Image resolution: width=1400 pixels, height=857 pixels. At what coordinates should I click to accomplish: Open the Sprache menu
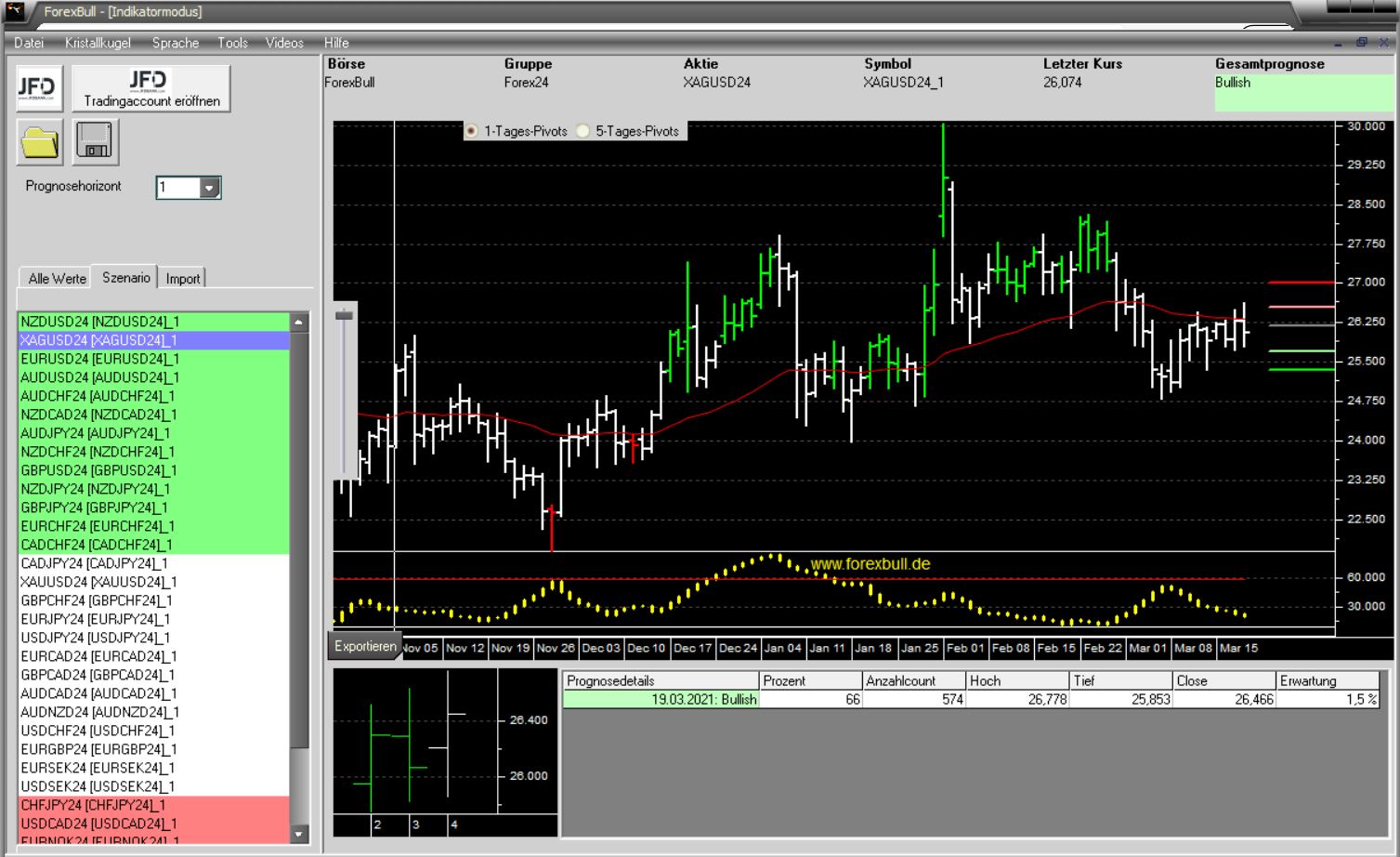(x=176, y=43)
